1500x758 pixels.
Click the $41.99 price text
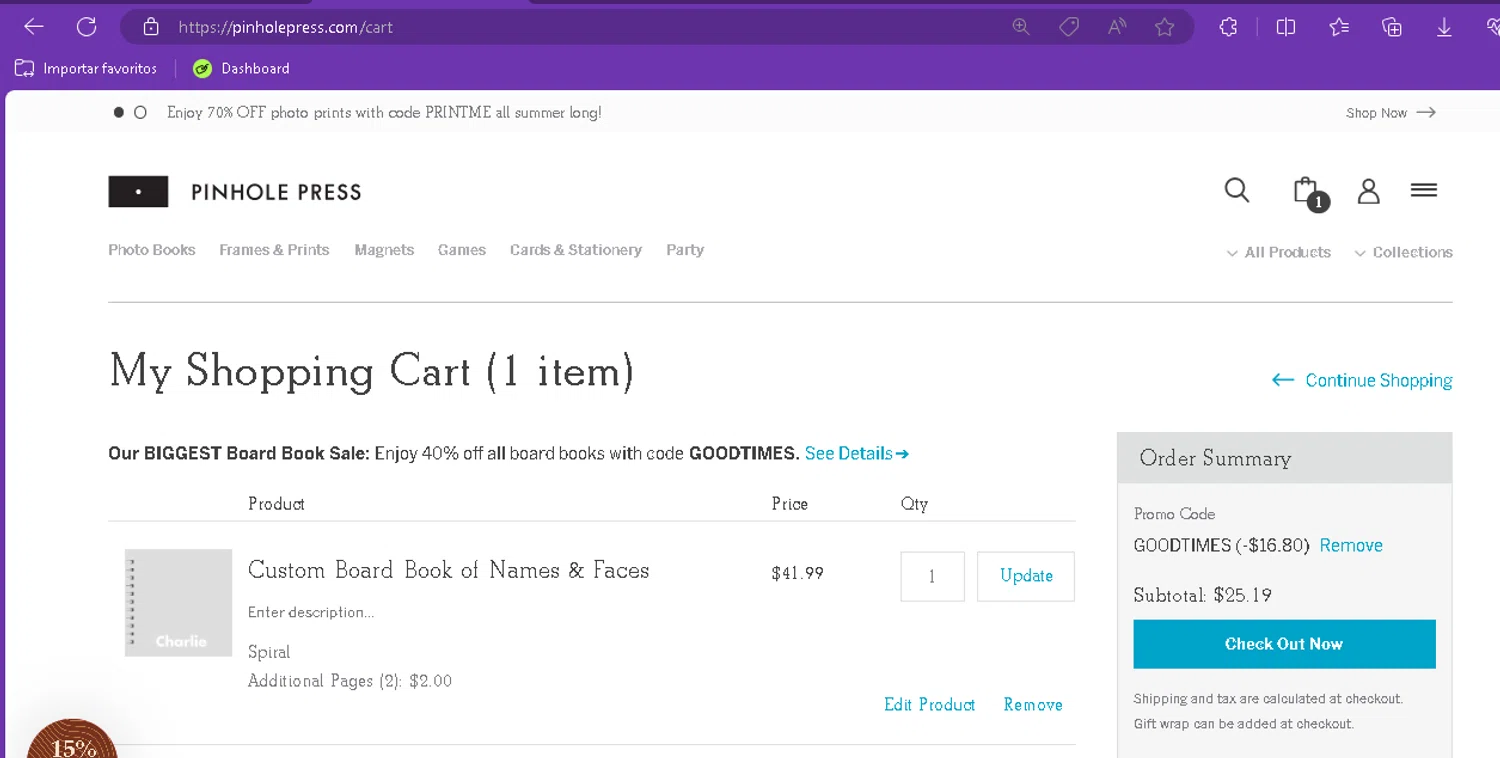798,573
